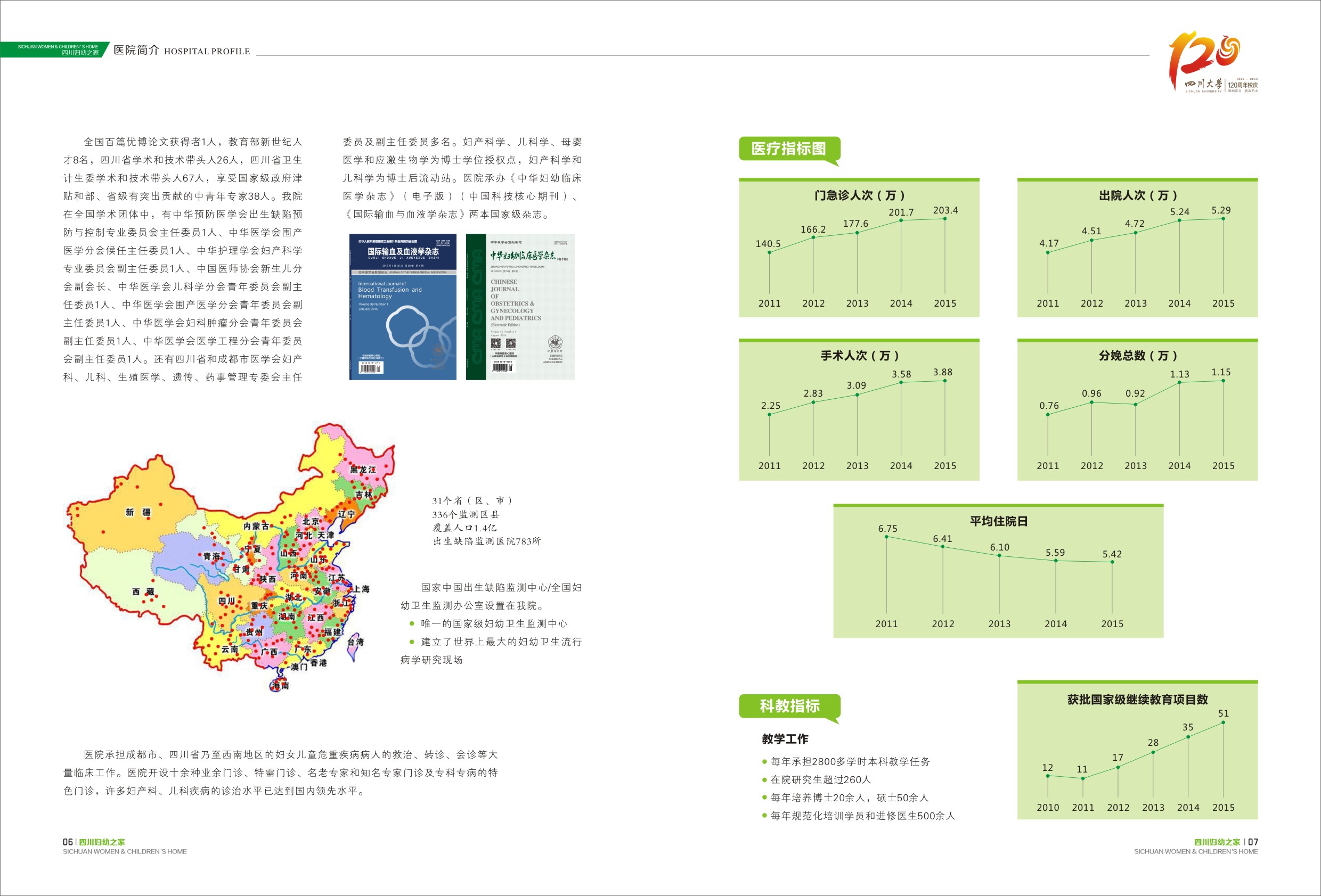Click the 海南 label on the map
Image resolution: width=1321 pixels, height=896 pixels.
(x=280, y=685)
